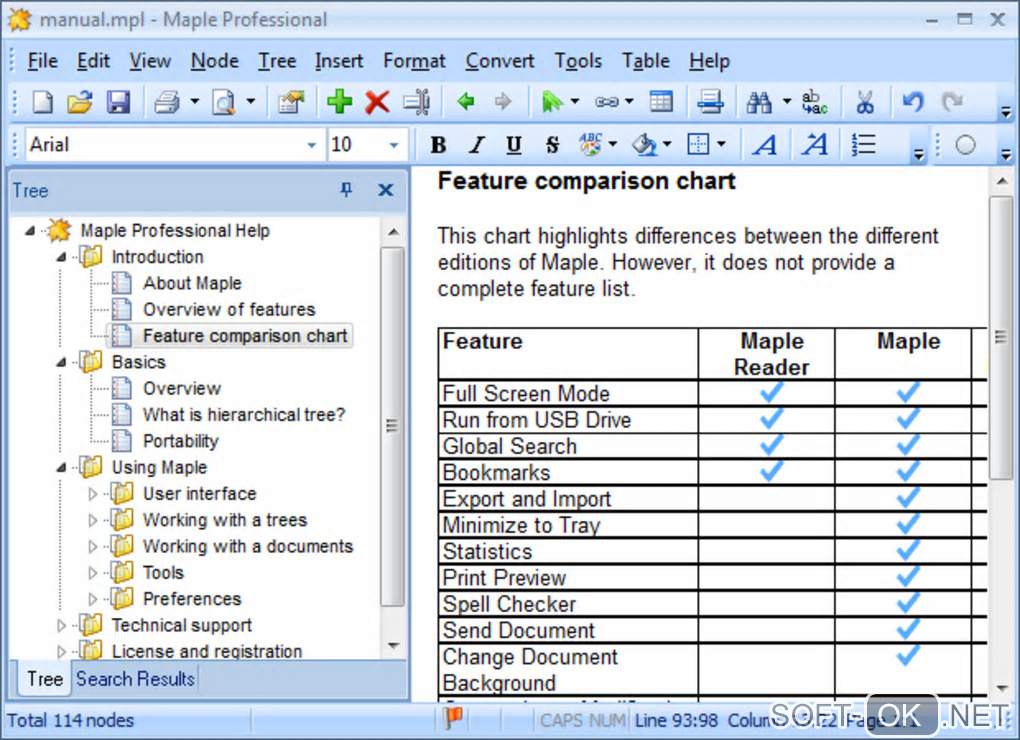Viewport: 1020px width, 740px height.
Task: Expand the Tools tree folder
Action: tap(92, 573)
